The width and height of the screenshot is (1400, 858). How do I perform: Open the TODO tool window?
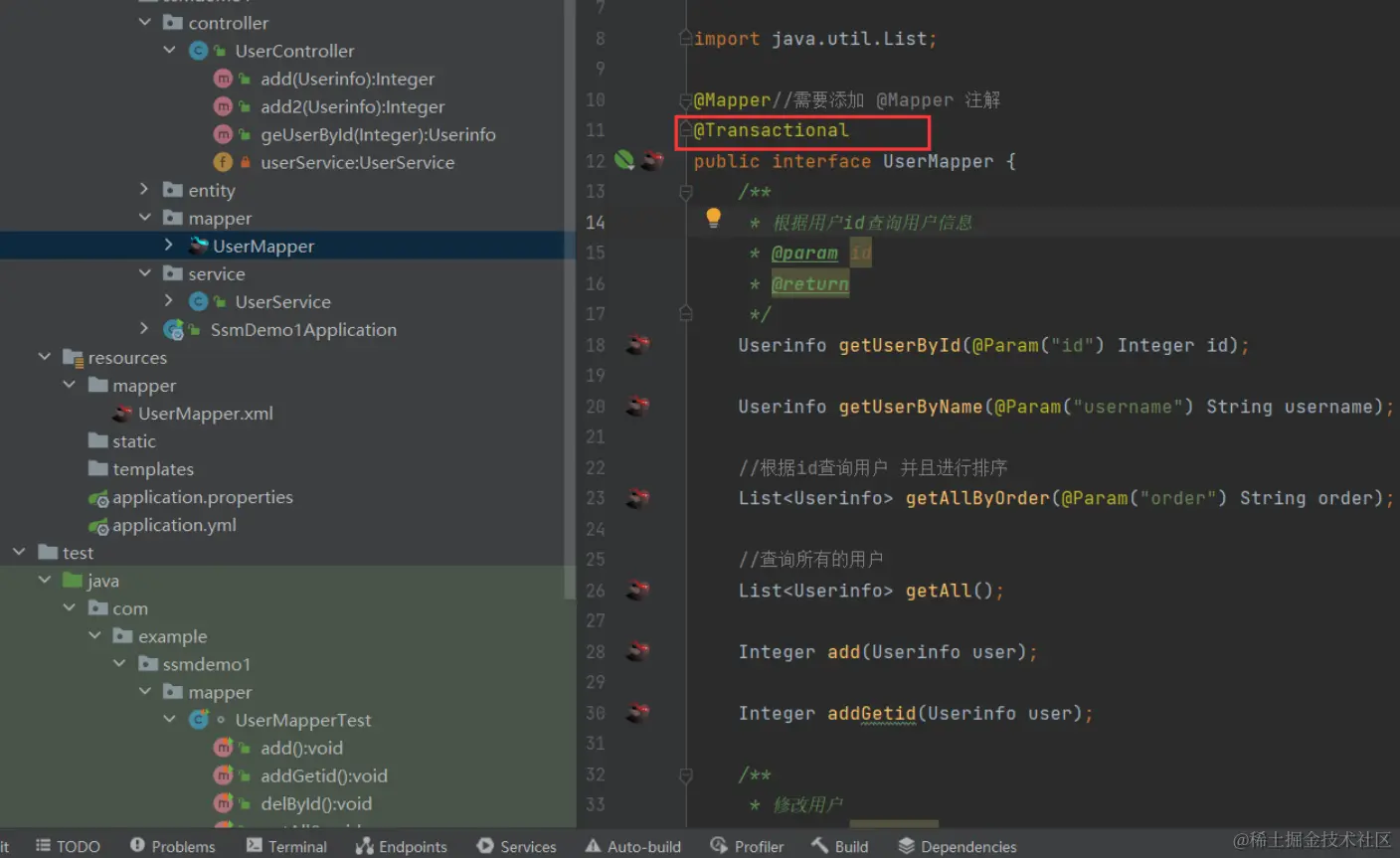[x=68, y=846]
